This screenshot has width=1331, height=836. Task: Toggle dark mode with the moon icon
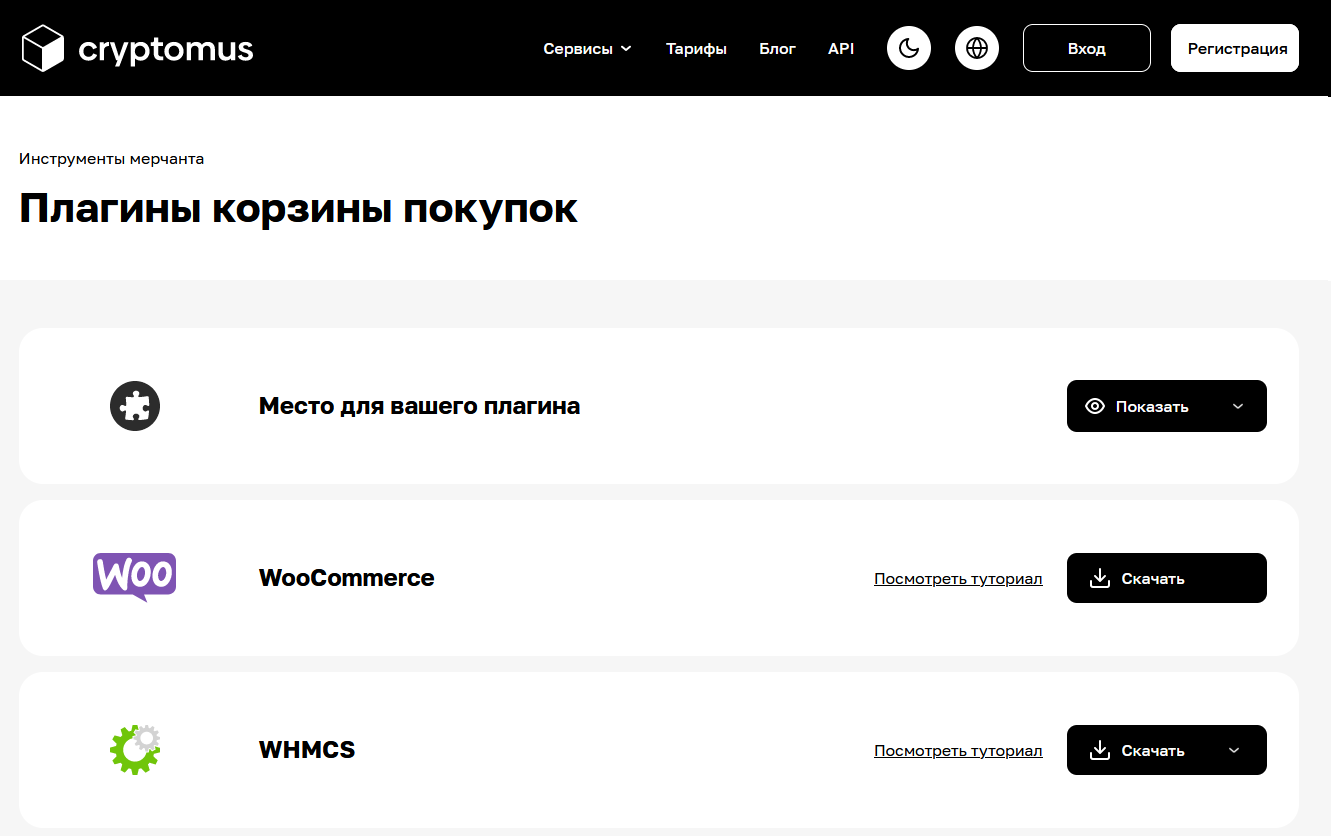click(x=909, y=48)
